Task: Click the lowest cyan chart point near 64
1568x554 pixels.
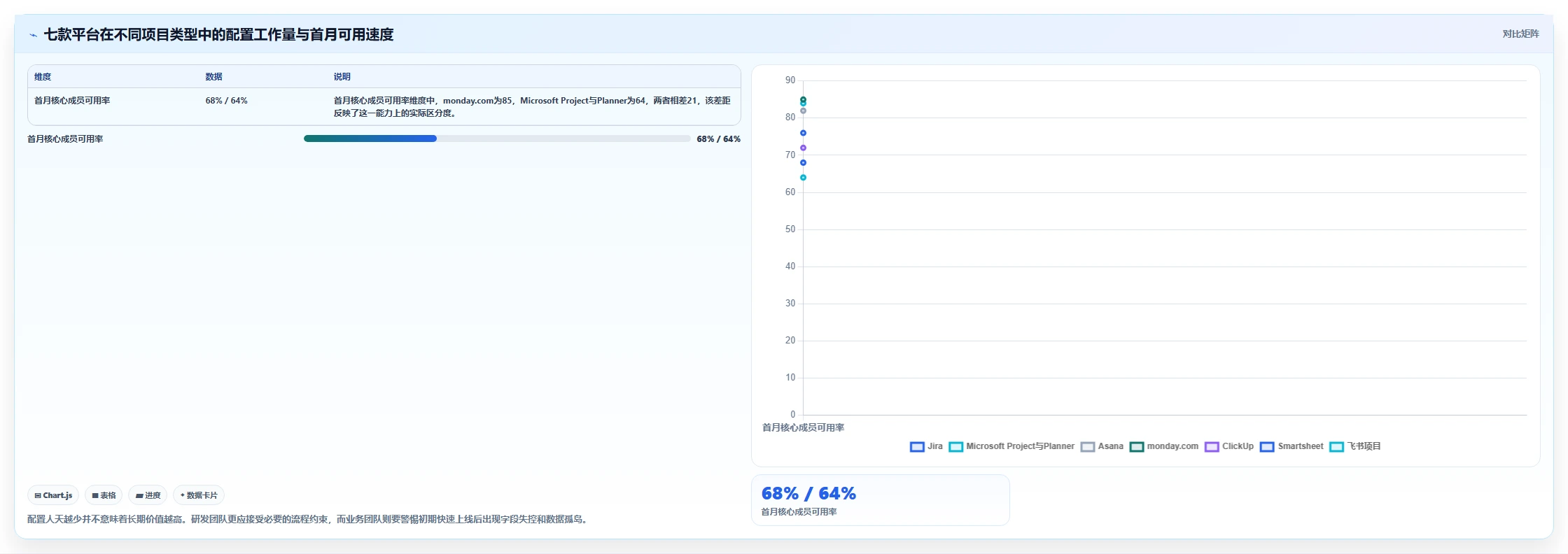Action: click(803, 178)
